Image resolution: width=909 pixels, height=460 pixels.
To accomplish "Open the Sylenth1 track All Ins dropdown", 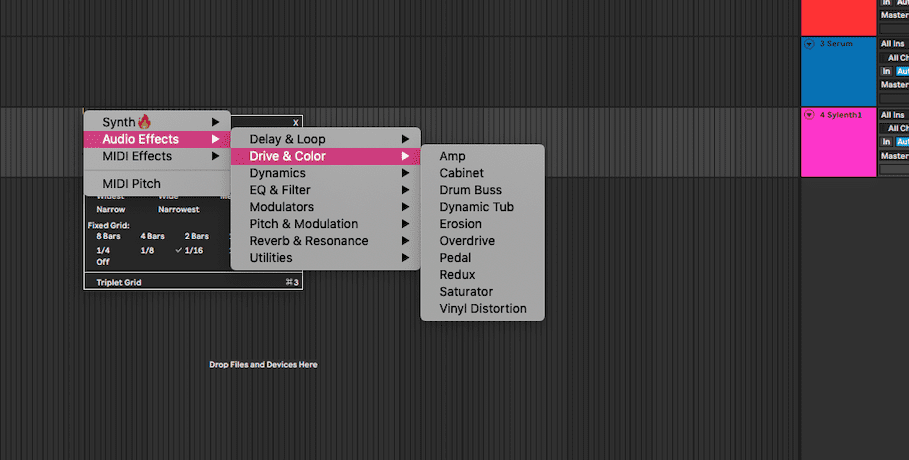I will (894, 115).
